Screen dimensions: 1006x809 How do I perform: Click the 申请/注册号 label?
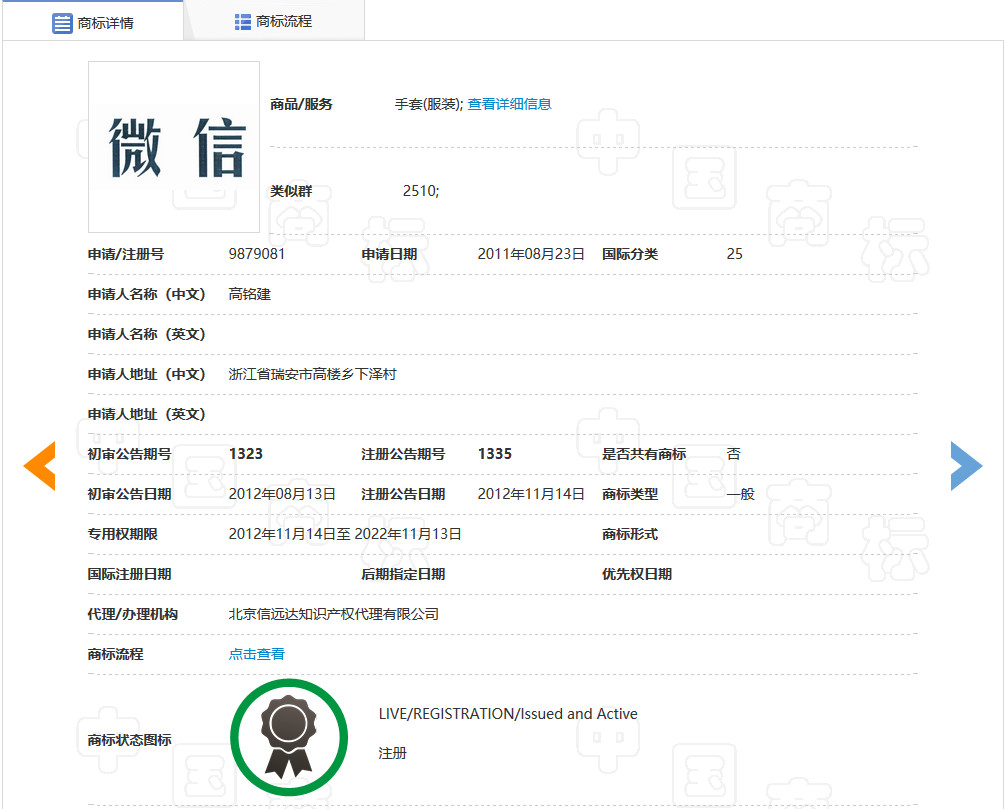126,254
